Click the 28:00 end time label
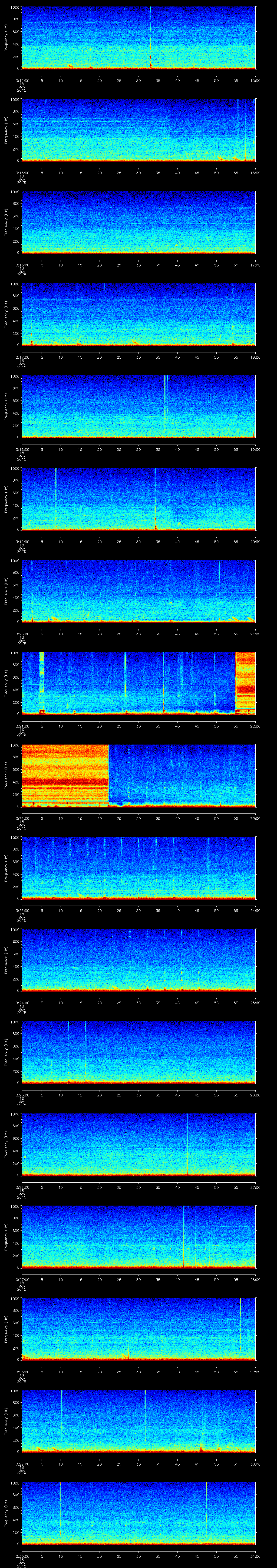Image resolution: width=277 pixels, height=1568 pixels. pyautogui.click(x=255, y=1279)
